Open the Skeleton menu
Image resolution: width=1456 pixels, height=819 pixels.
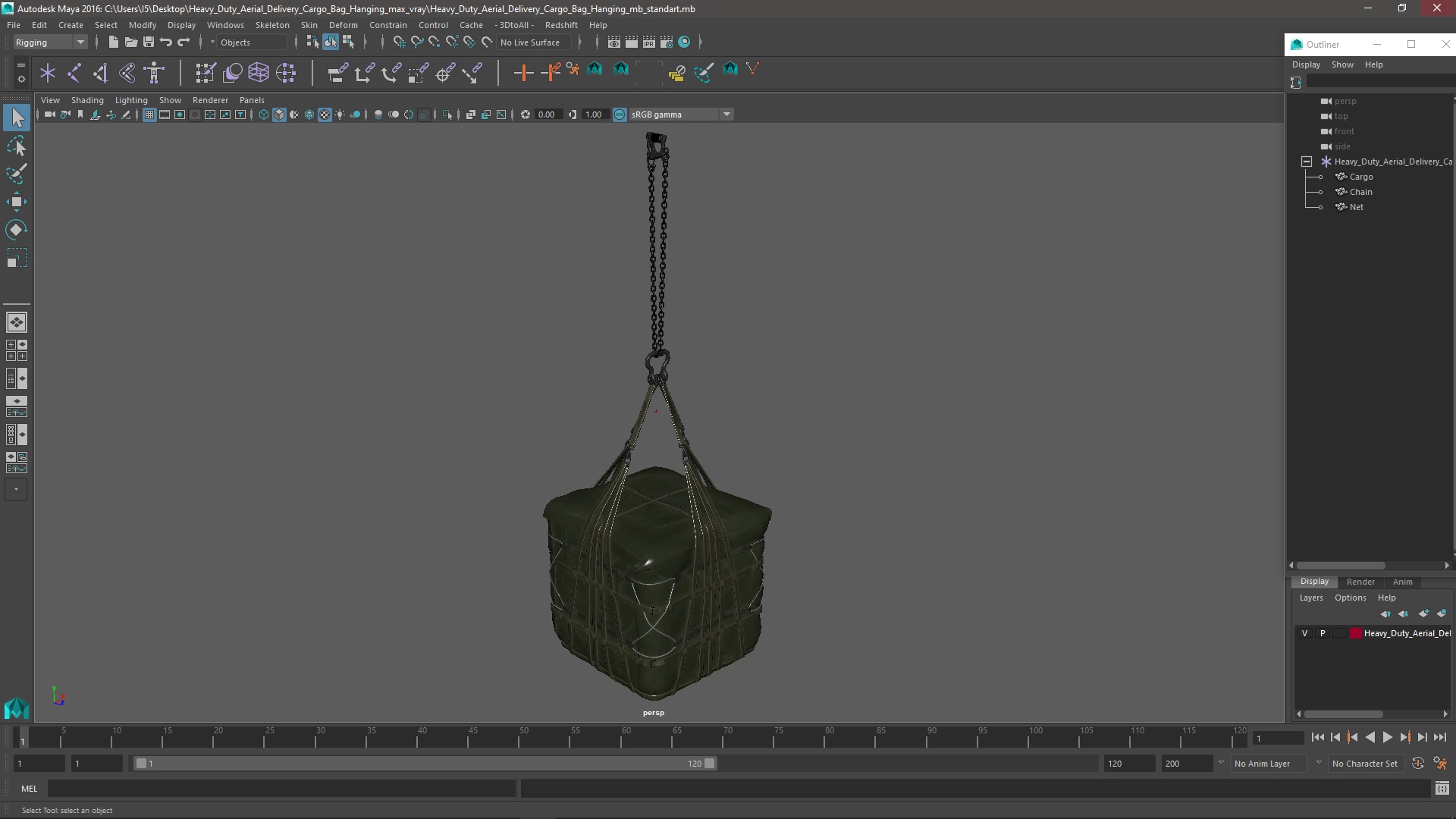[x=272, y=25]
